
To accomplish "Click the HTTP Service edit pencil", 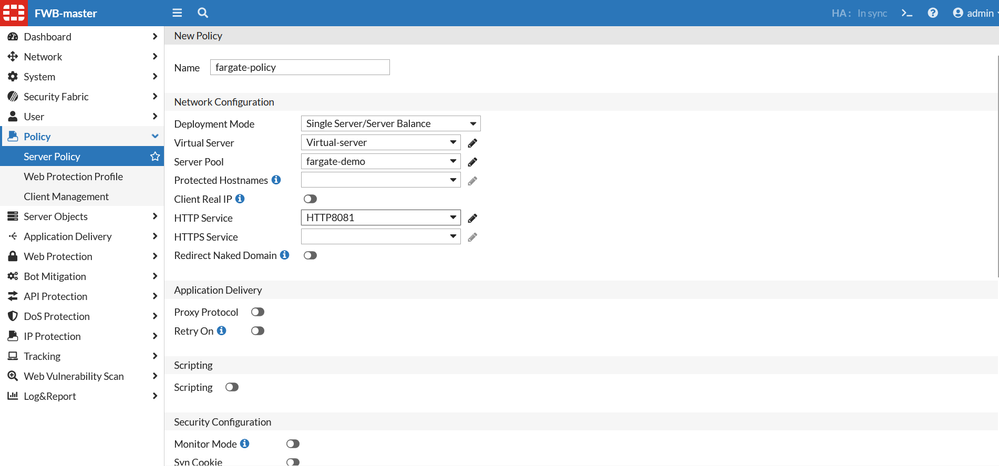I will [x=473, y=218].
